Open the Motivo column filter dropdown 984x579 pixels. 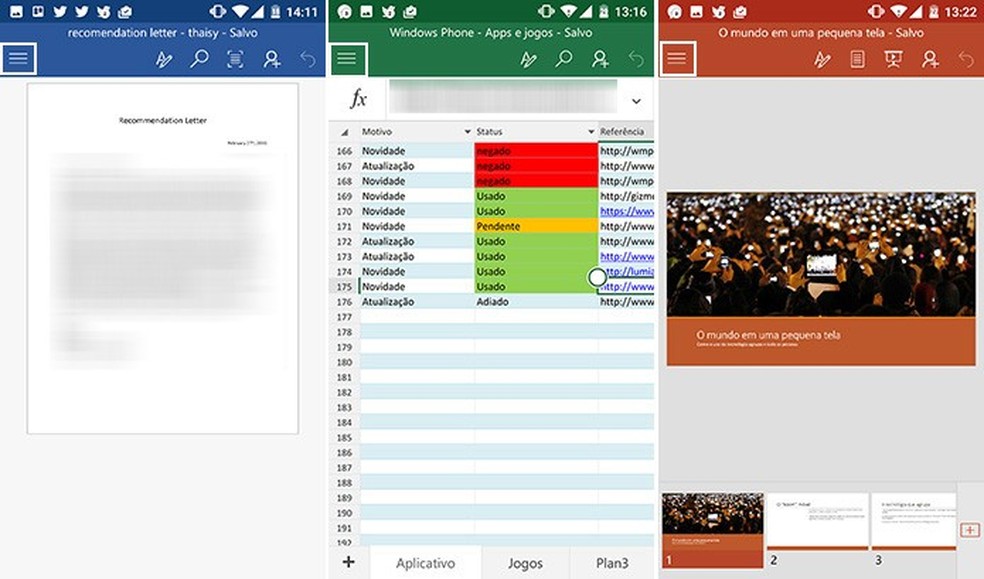(x=468, y=132)
